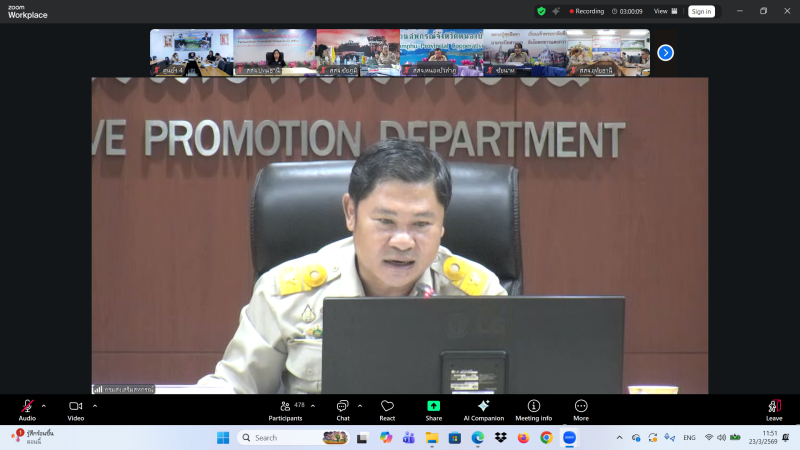Select the first participant thumbnail in gallery strip
The height and width of the screenshot is (450, 800).
click(x=191, y=52)
